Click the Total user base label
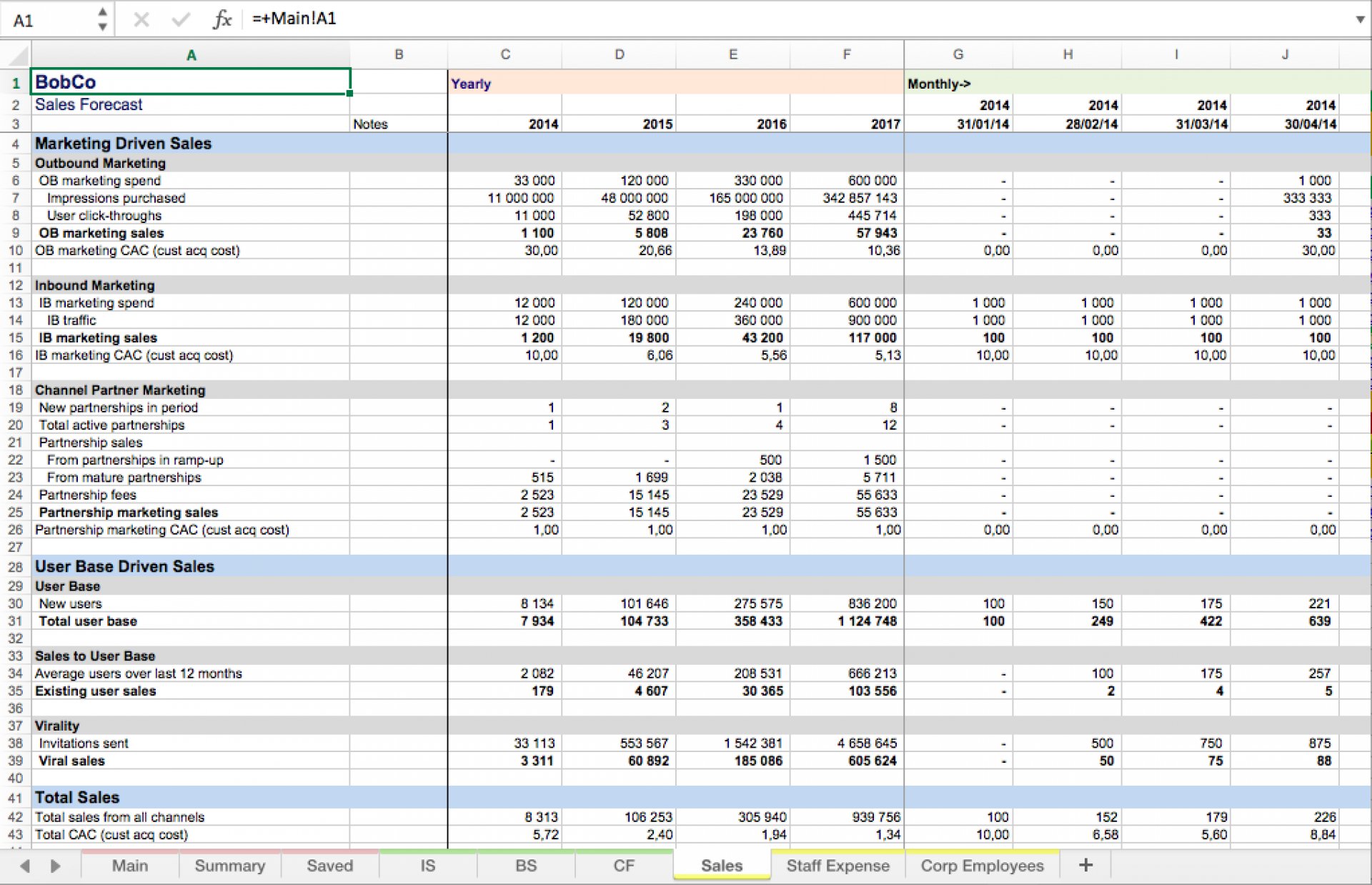The width and height of the screenshot is (1372, 885). click(x=88, y=621)
